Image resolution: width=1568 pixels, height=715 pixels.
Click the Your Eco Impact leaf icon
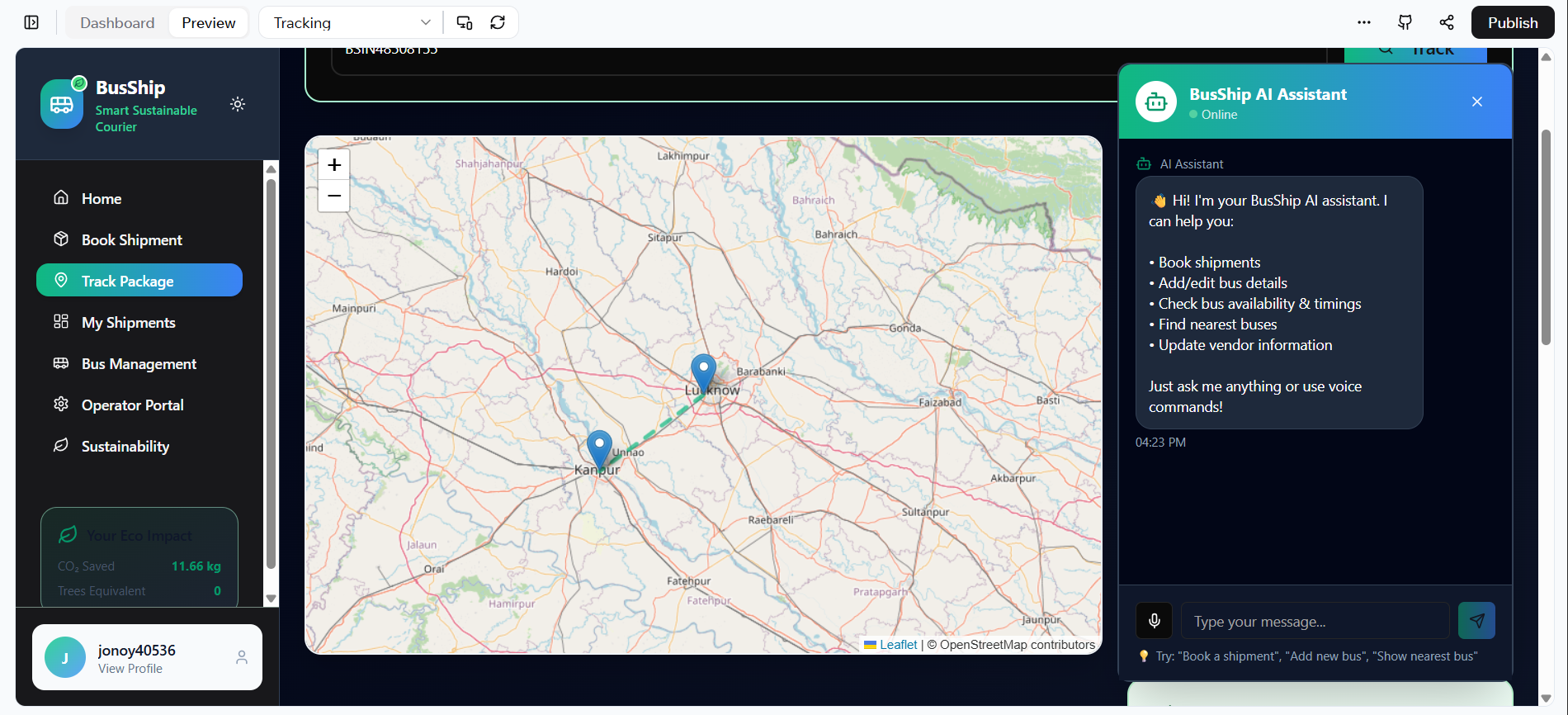click(68, 535)
